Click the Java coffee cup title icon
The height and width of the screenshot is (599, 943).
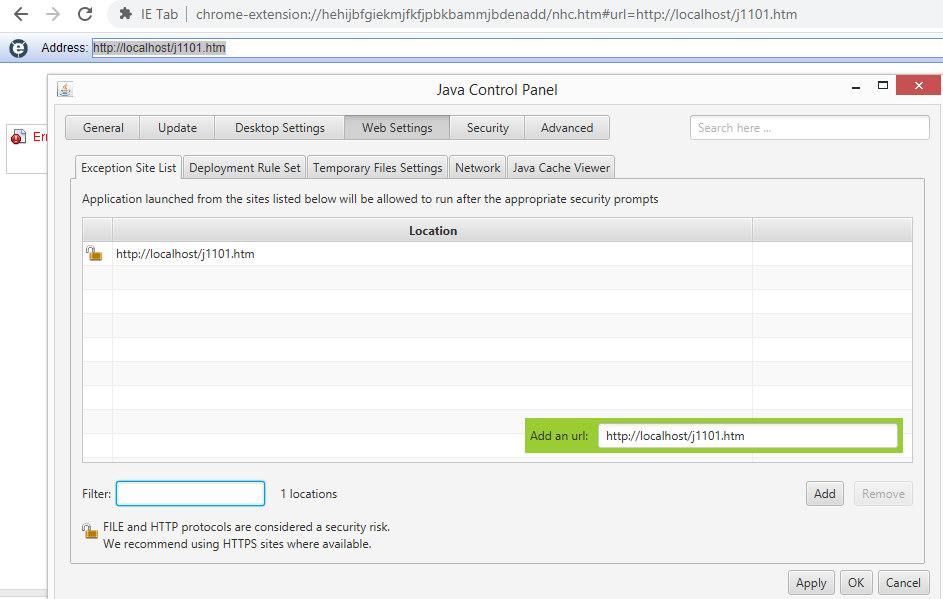coord(65,89)
